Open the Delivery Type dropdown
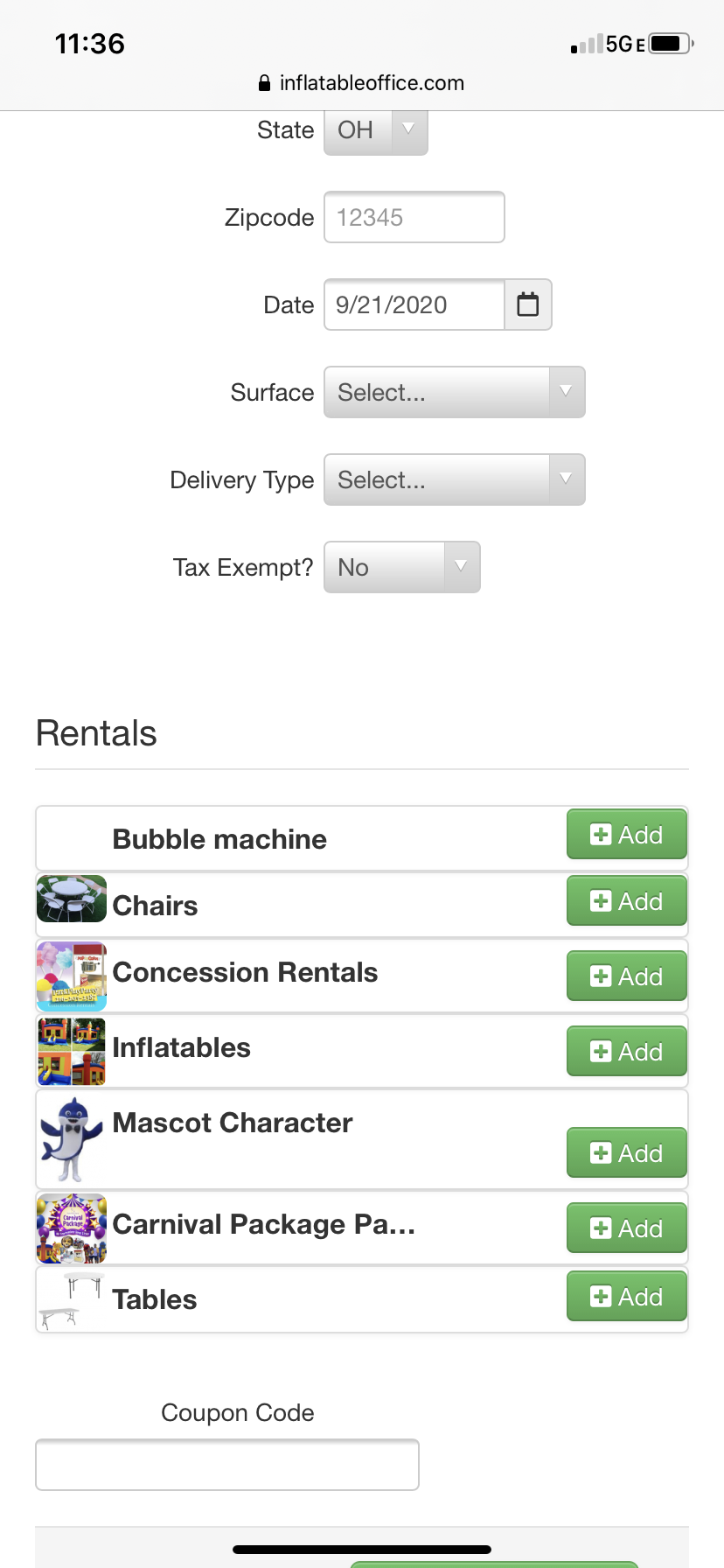The image size is (724, 1568). (454, 479)
